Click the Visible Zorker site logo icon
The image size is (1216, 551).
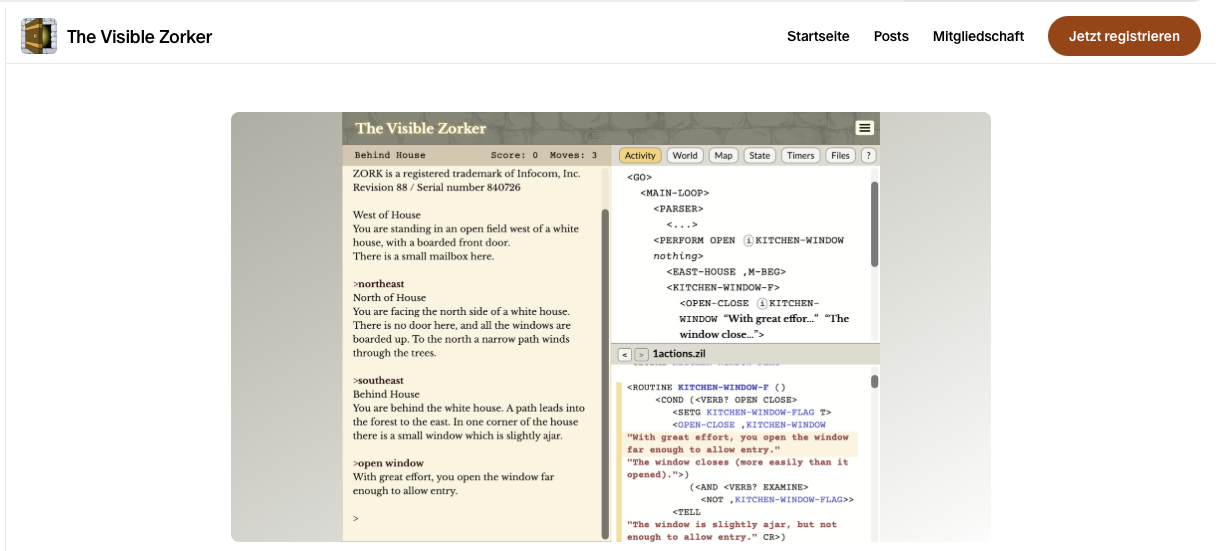(x=39, y=37)
